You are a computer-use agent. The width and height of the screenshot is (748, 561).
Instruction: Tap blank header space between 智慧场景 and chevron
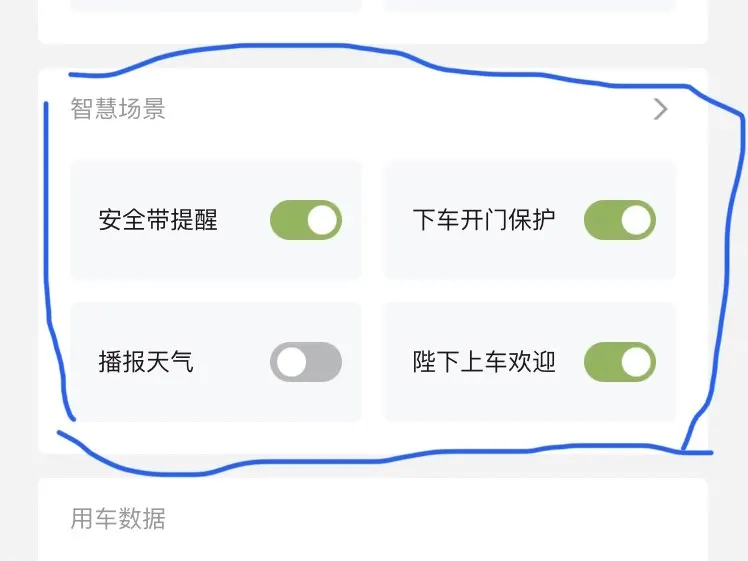[x=409, y=109]
